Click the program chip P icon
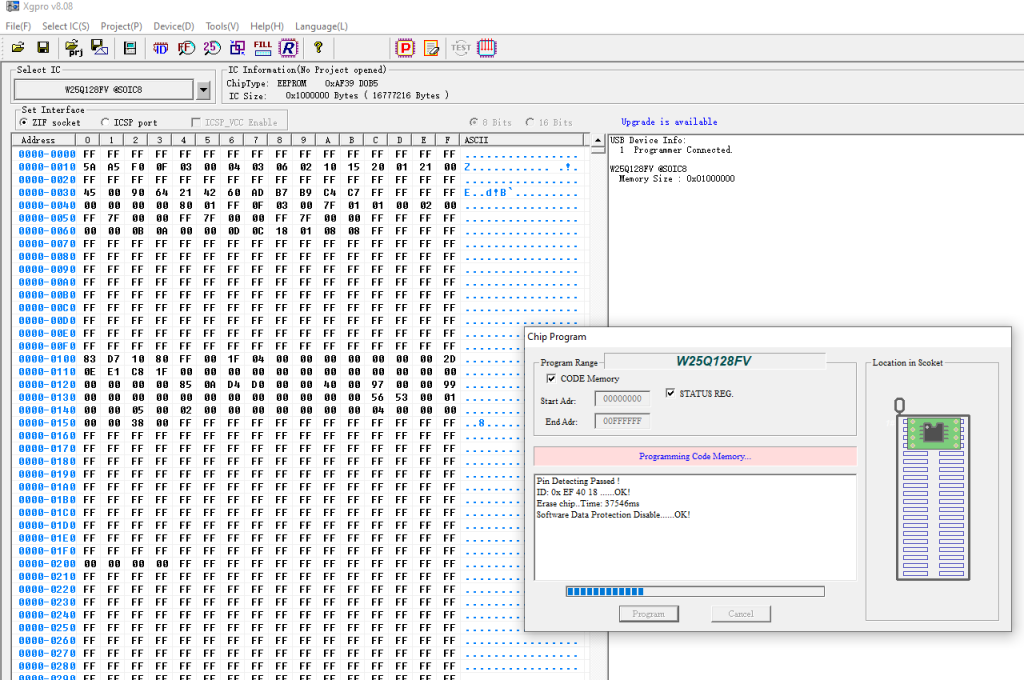Screen dimensions: 1024x680 point(406,47)
